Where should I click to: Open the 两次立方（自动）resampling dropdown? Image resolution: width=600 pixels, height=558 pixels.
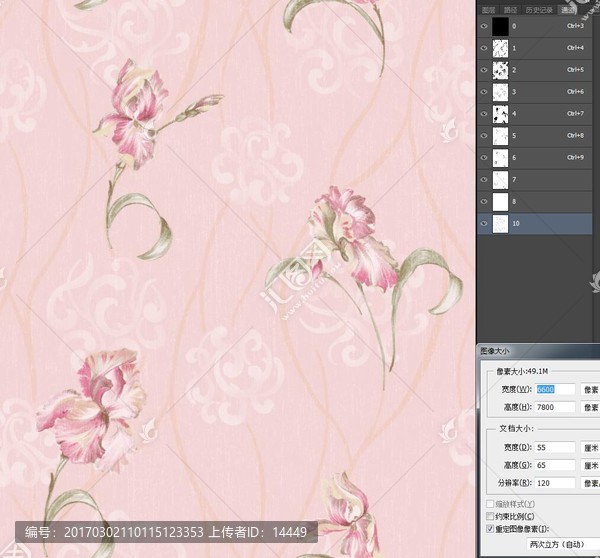564,545
